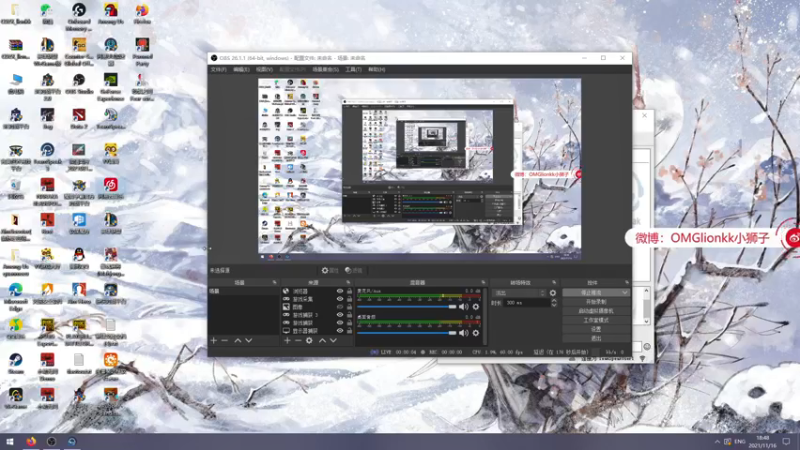Move the scene up in the Scenes panel
This screenshot has width=800, height=450.
(238, 340)
